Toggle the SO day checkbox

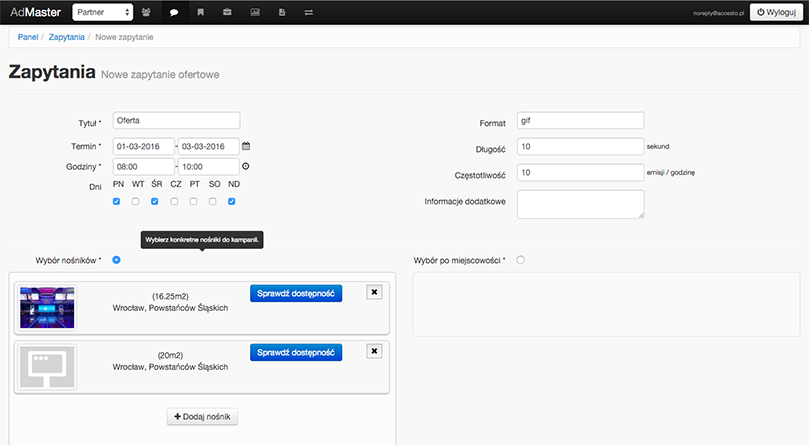tap(213, 201)
